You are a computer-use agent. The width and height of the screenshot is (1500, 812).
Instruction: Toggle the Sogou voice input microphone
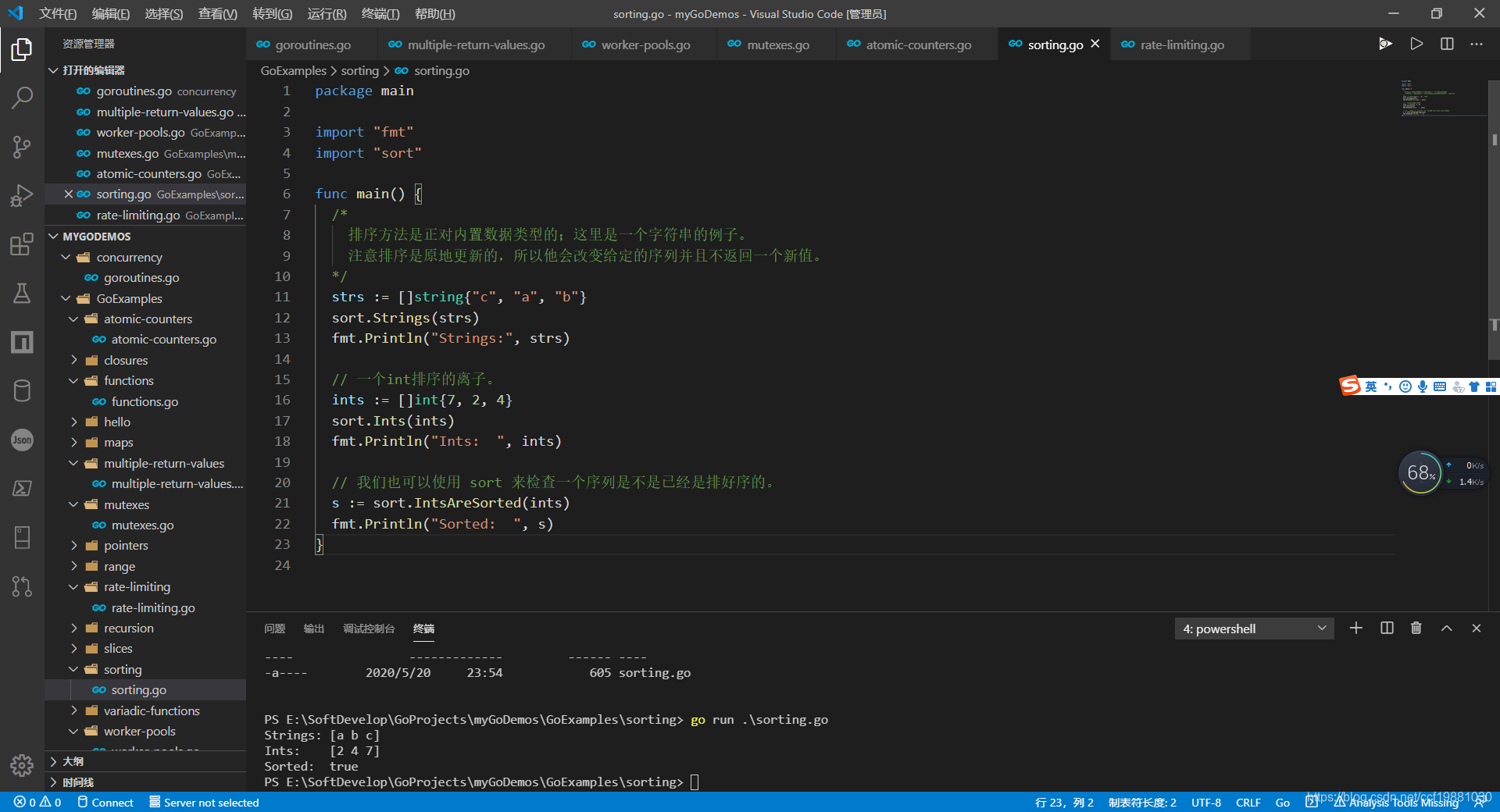pos(1423,386)
